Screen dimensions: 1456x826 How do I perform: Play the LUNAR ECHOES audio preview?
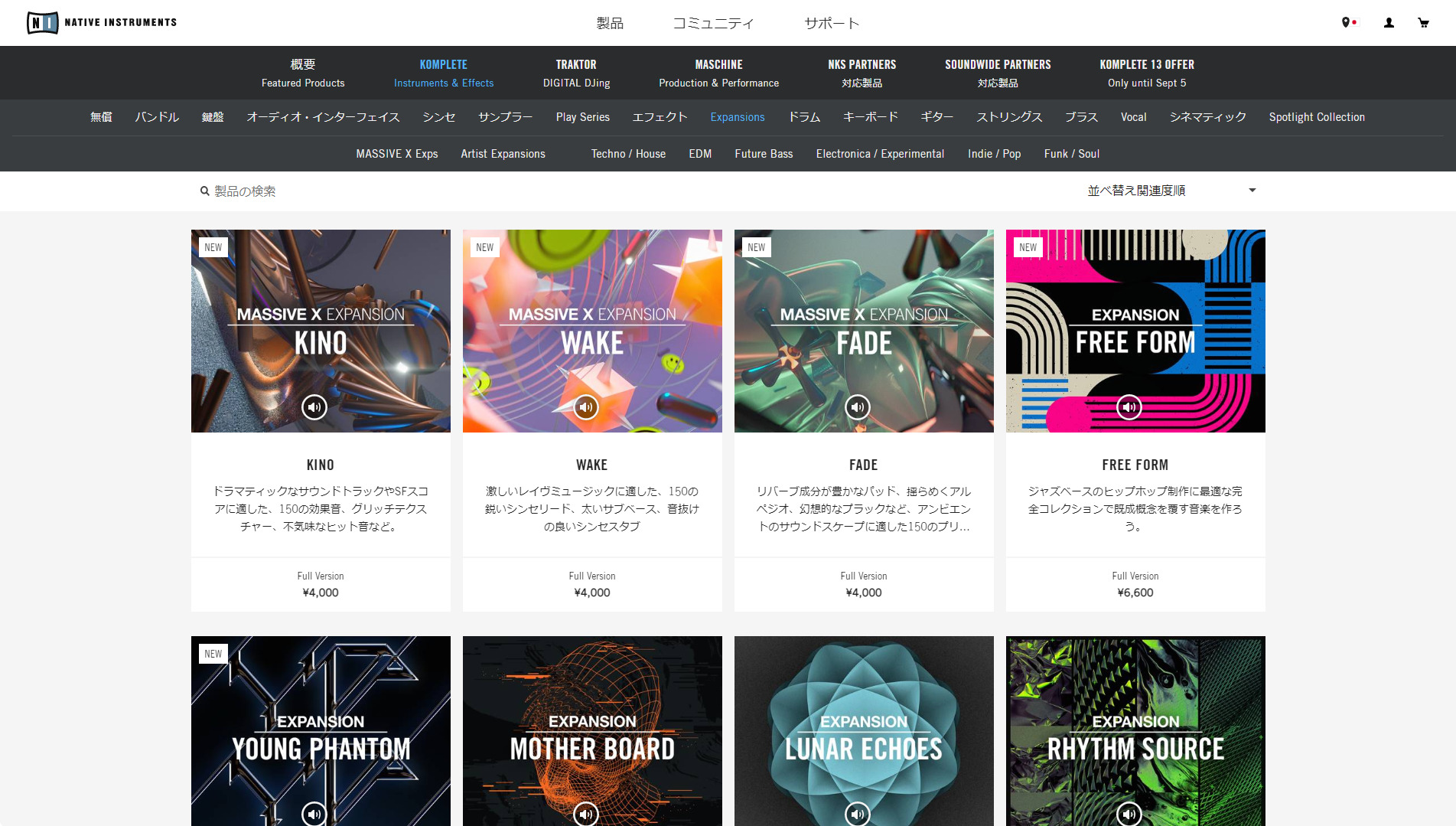tap(858, 813)
